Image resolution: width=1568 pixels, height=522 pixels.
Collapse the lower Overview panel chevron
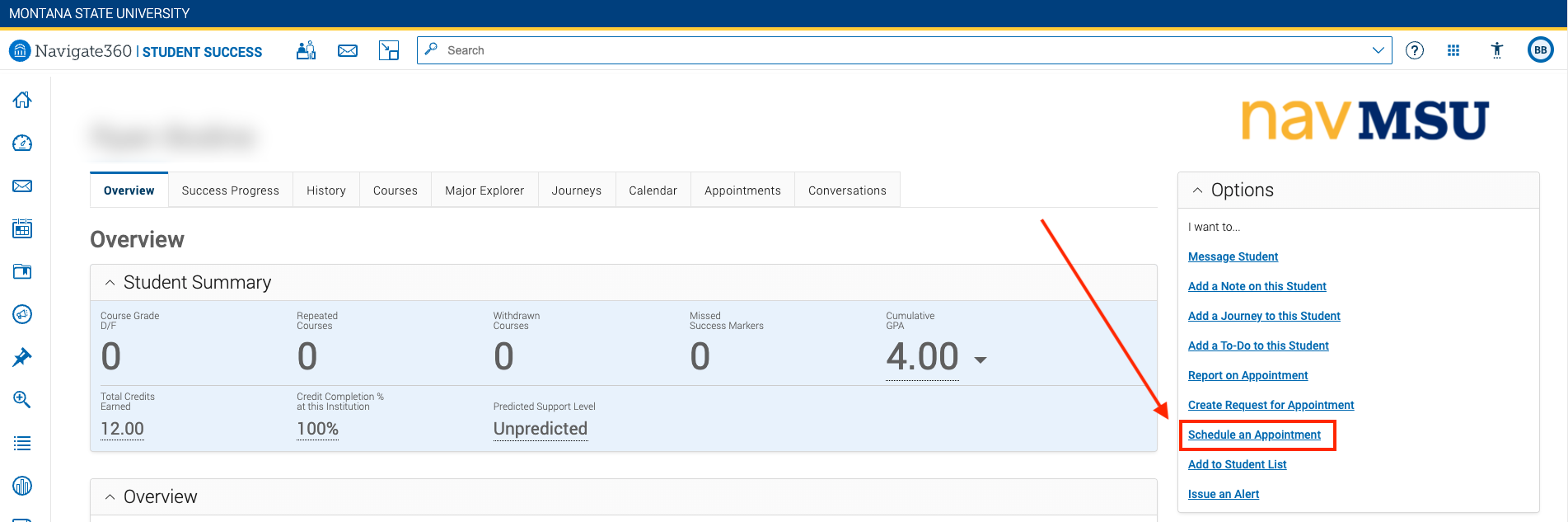pos(110,497)
